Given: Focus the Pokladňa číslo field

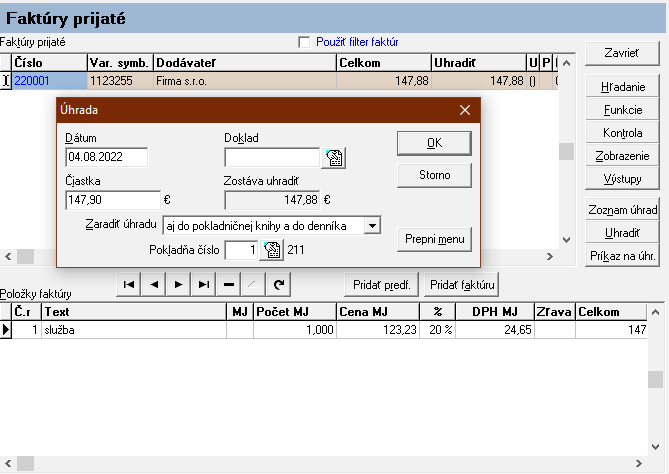Looking at the screenshot, I should coord(241,250).
